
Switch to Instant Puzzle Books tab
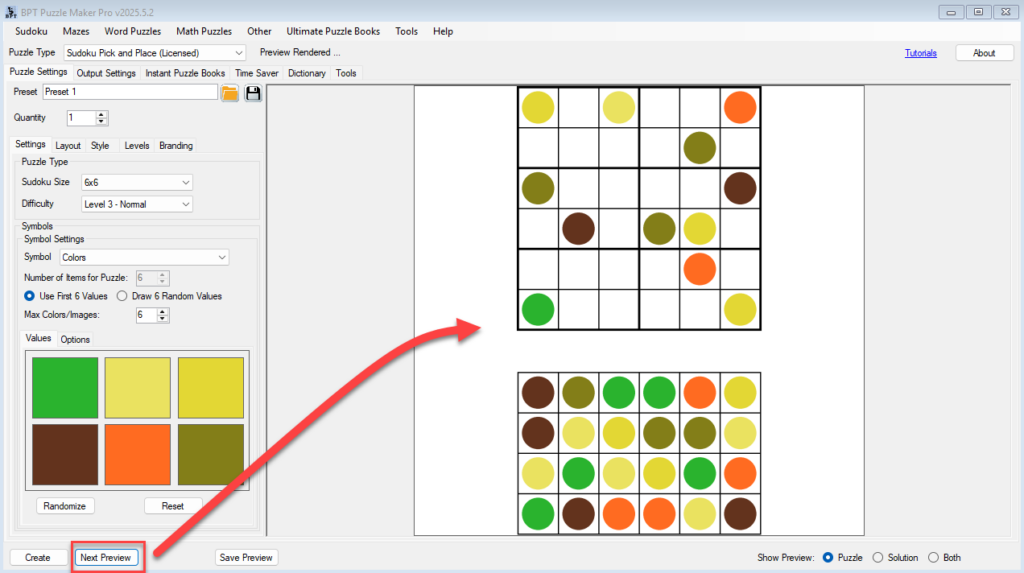tap(185, 73)
